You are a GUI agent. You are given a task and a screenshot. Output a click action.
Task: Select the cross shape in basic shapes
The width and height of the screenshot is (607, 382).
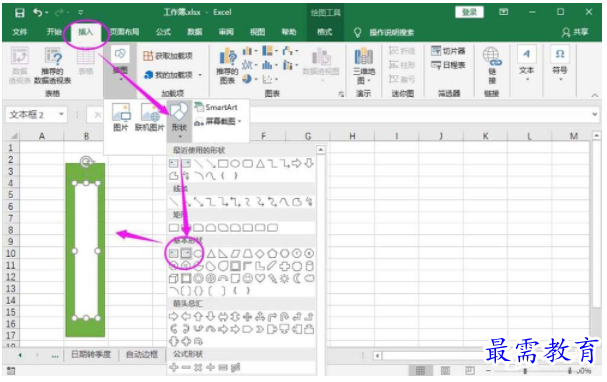tap(285, 266)
